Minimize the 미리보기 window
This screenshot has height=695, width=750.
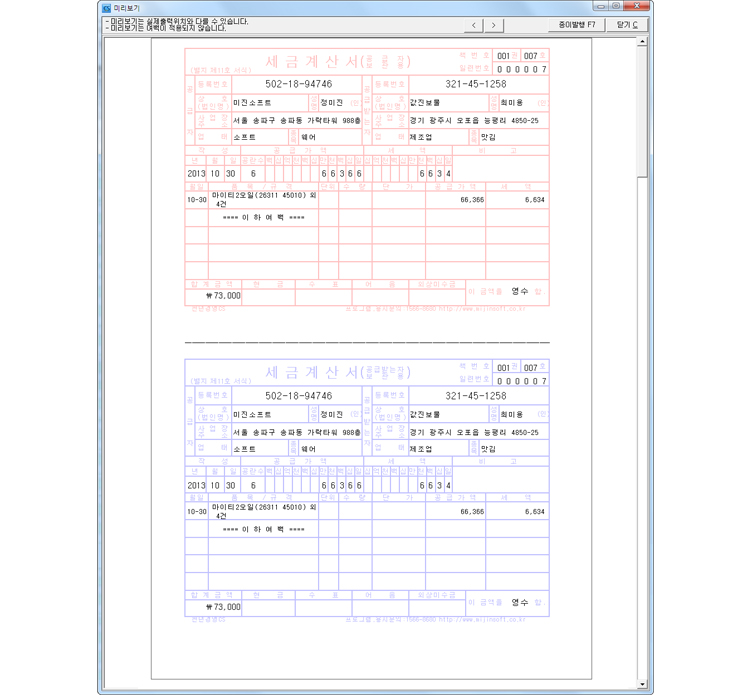601,6
